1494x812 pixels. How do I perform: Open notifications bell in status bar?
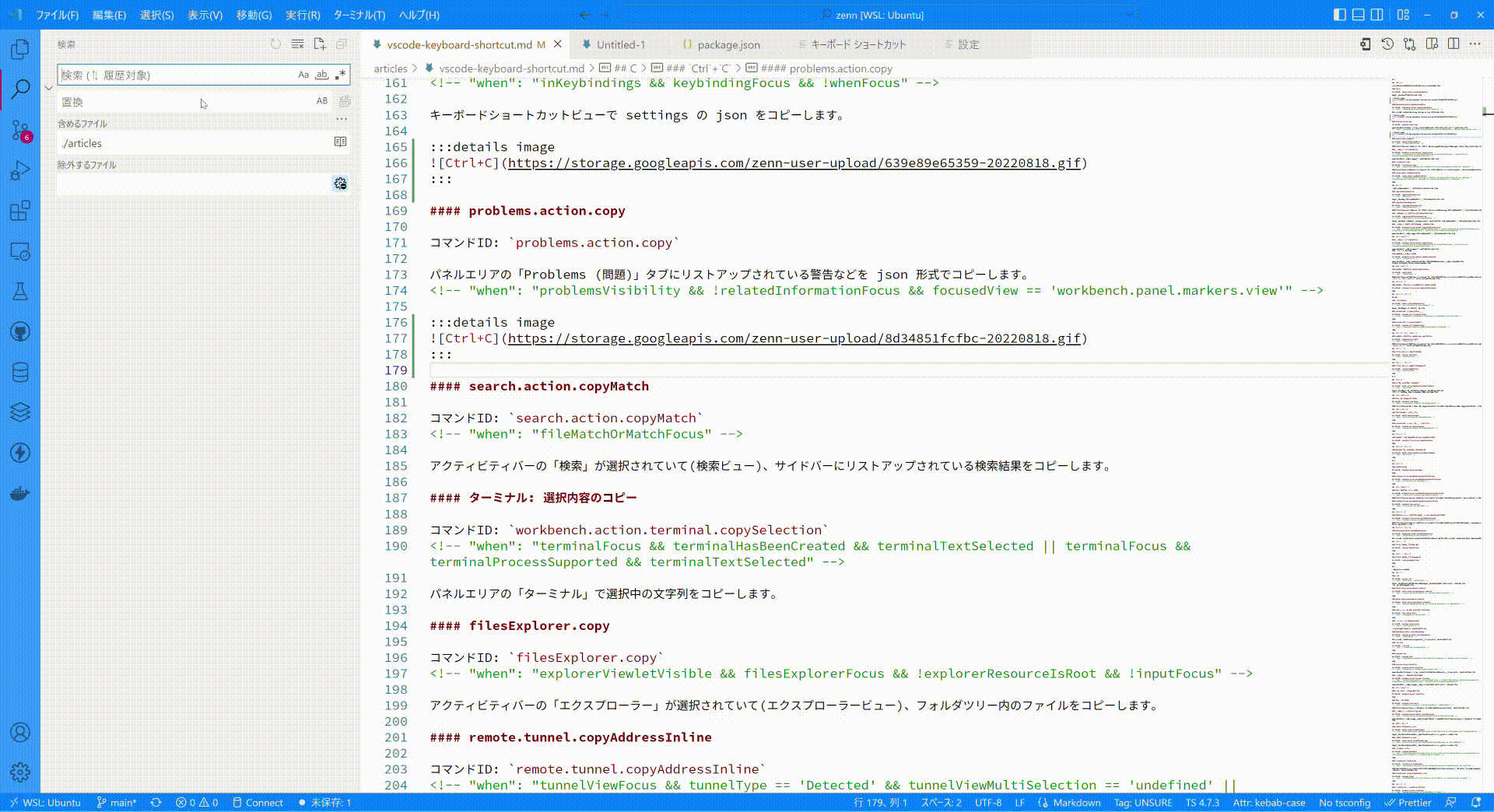[x=1476, y=803]
